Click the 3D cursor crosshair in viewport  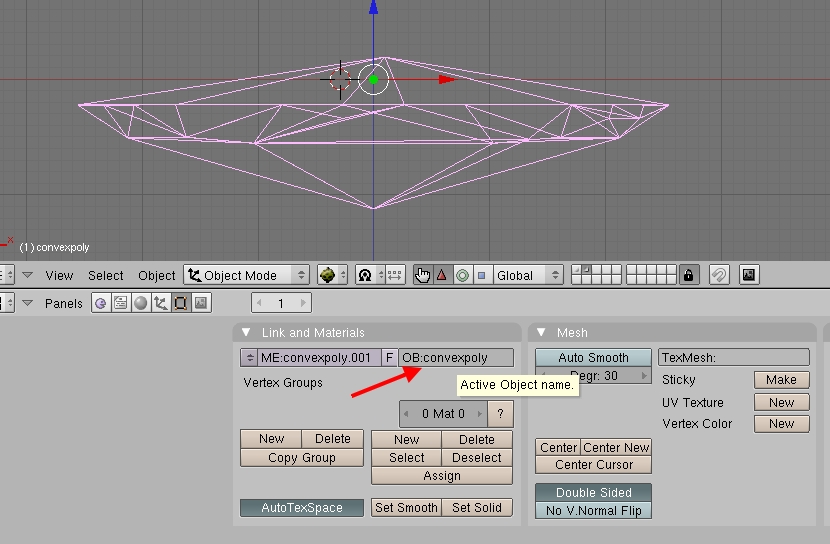tap(340, 79)
